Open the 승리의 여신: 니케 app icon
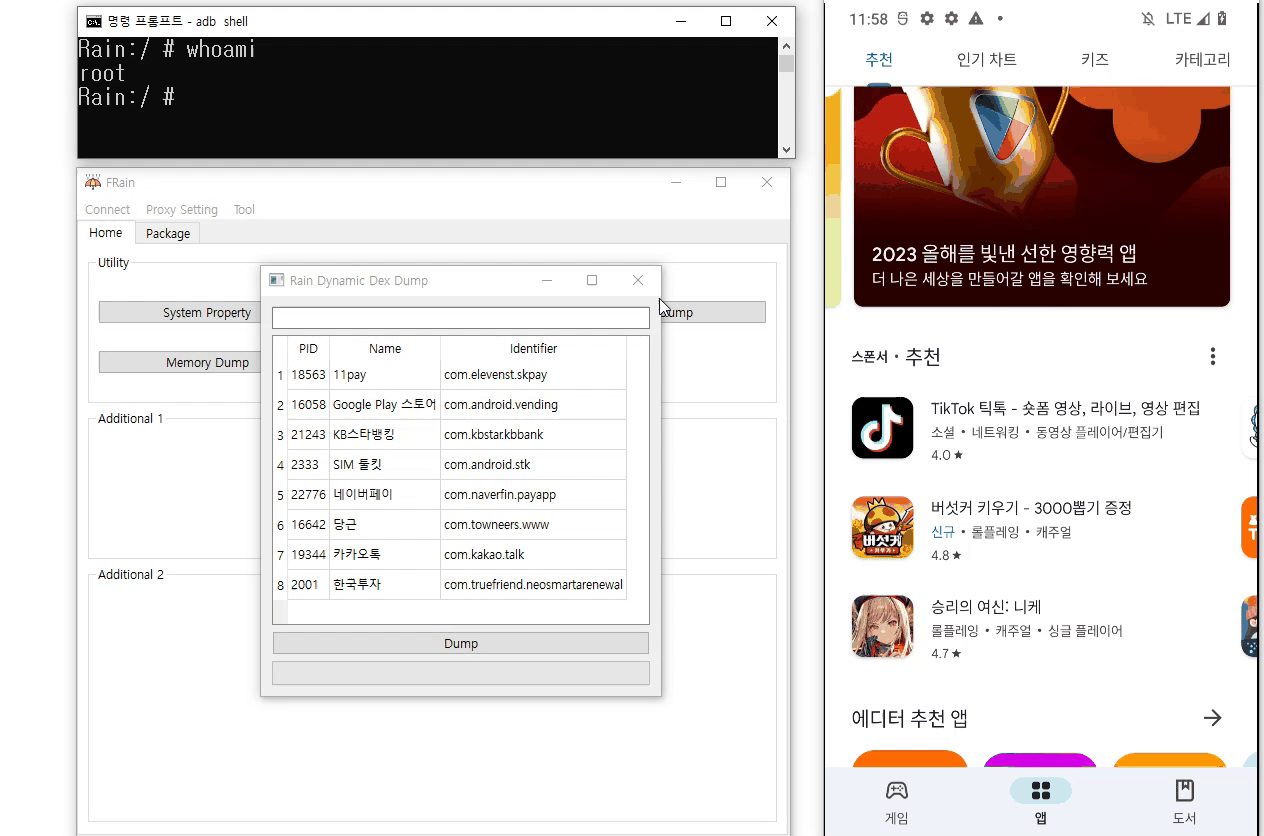The image size is (1264, 836). 882,626
